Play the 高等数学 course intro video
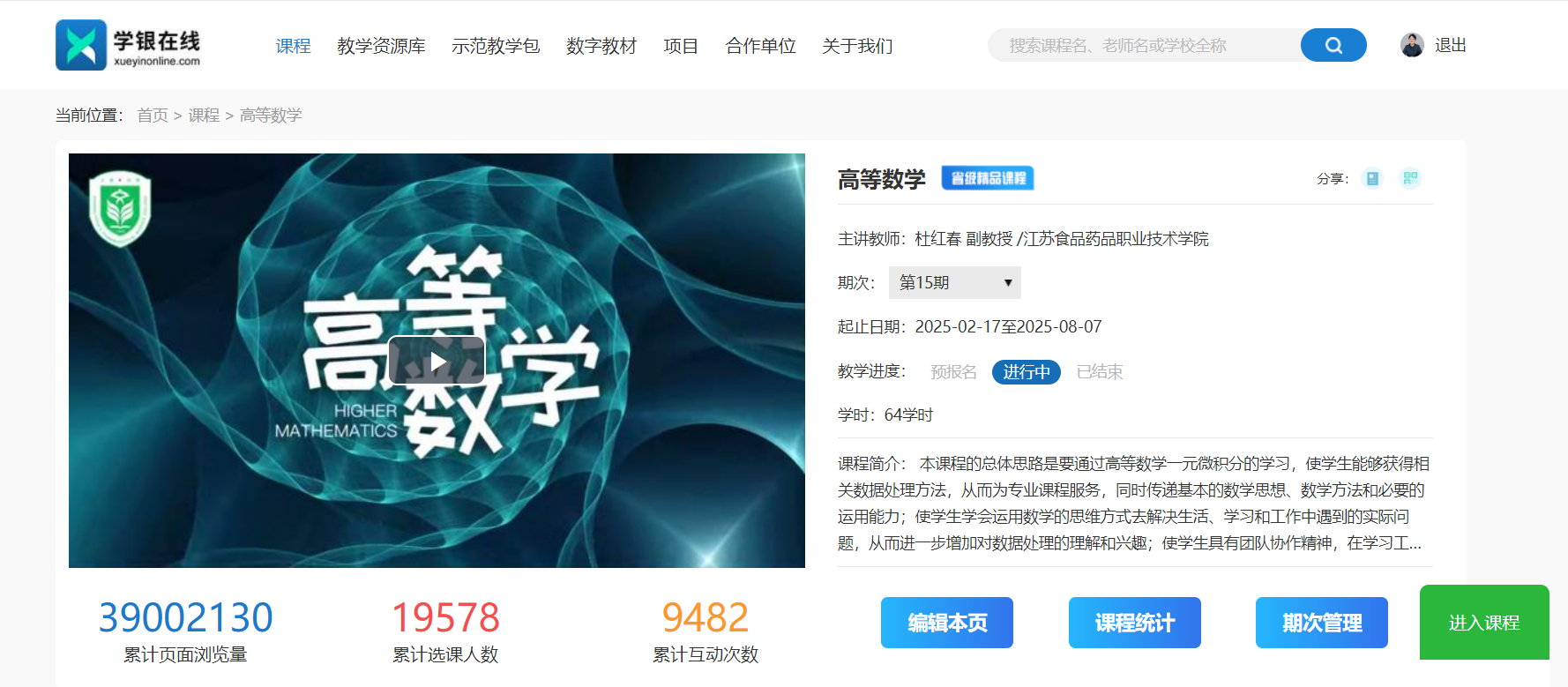1568x687 pixels. click(x=437, y=361)
